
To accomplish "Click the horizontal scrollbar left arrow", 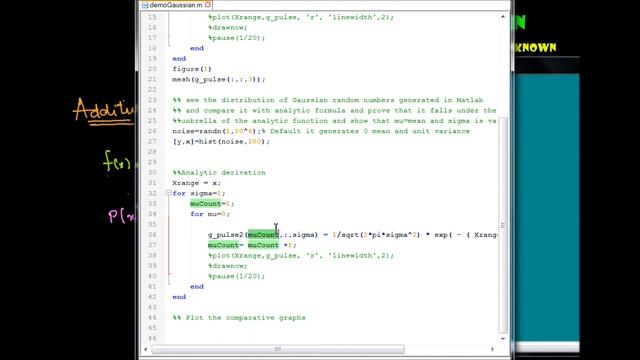I will pyautogui.click(x=146, y=349).
